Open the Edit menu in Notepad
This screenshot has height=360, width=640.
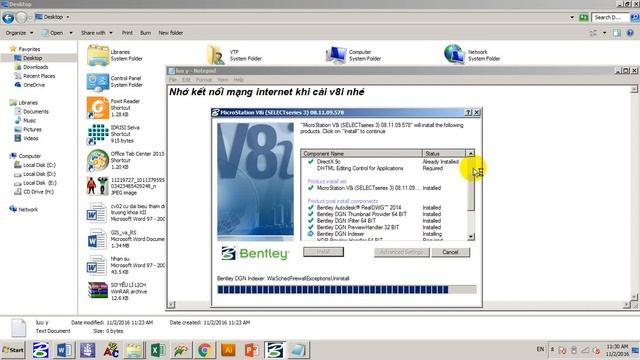tap(186, 80)
